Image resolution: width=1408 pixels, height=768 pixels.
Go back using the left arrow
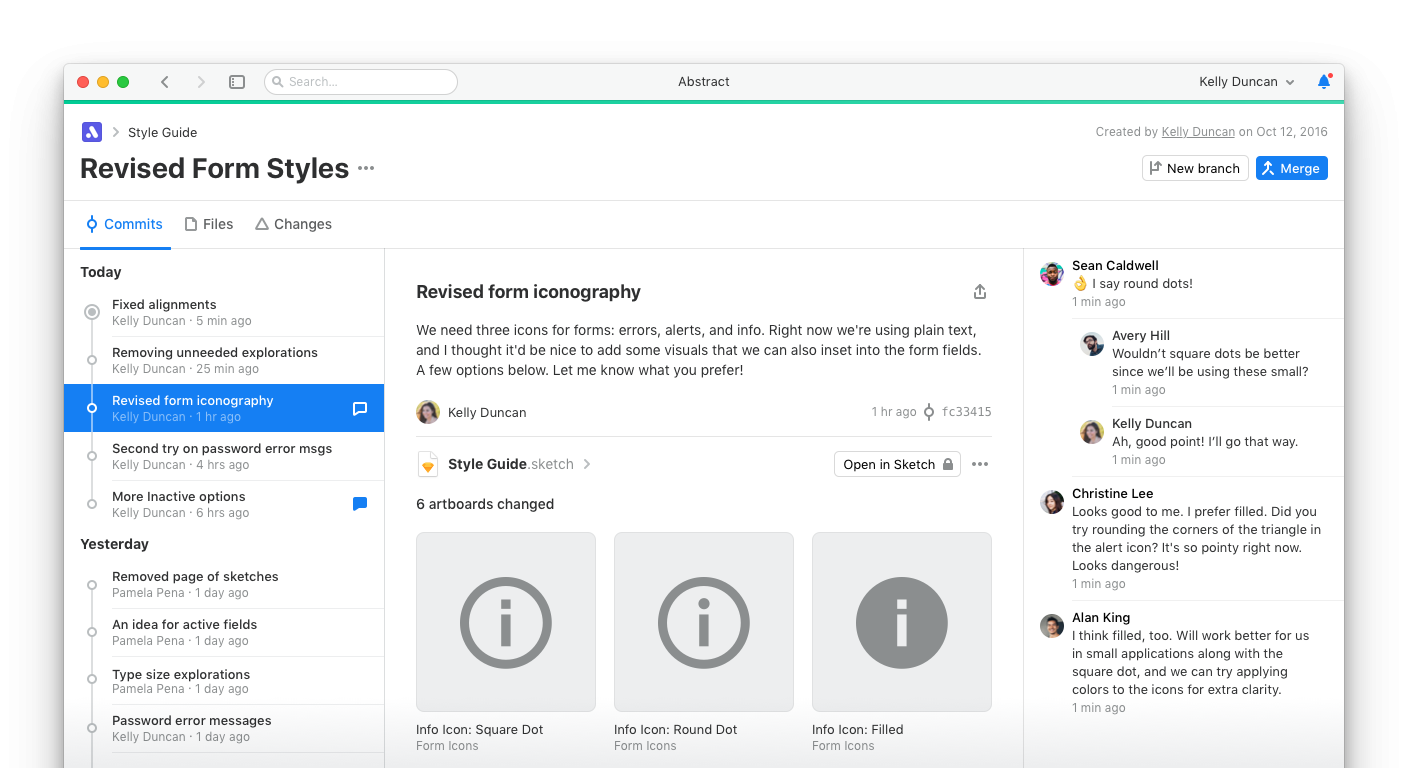(165, 82)
